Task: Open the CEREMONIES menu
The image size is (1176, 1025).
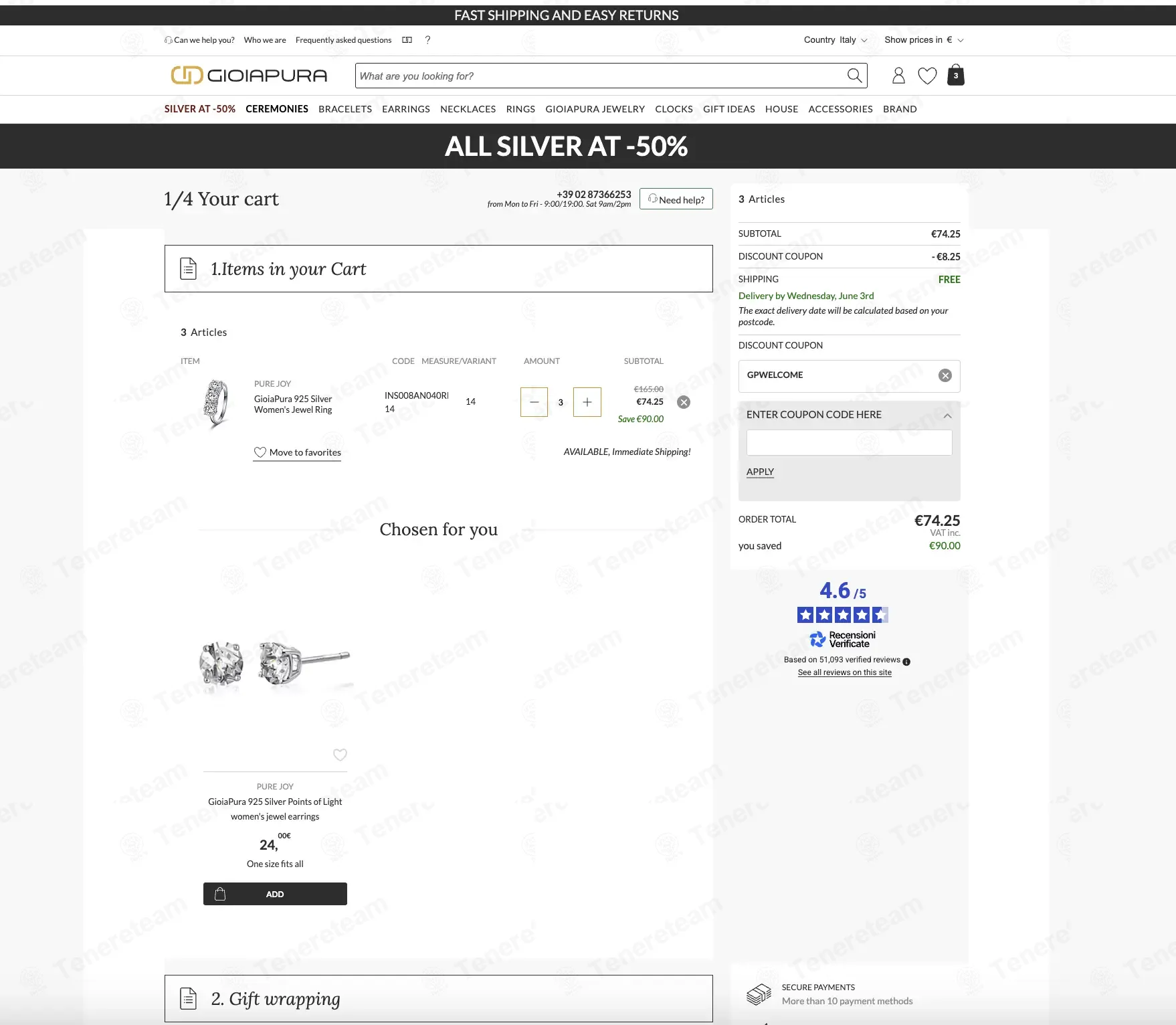Action: click(277, 109)
